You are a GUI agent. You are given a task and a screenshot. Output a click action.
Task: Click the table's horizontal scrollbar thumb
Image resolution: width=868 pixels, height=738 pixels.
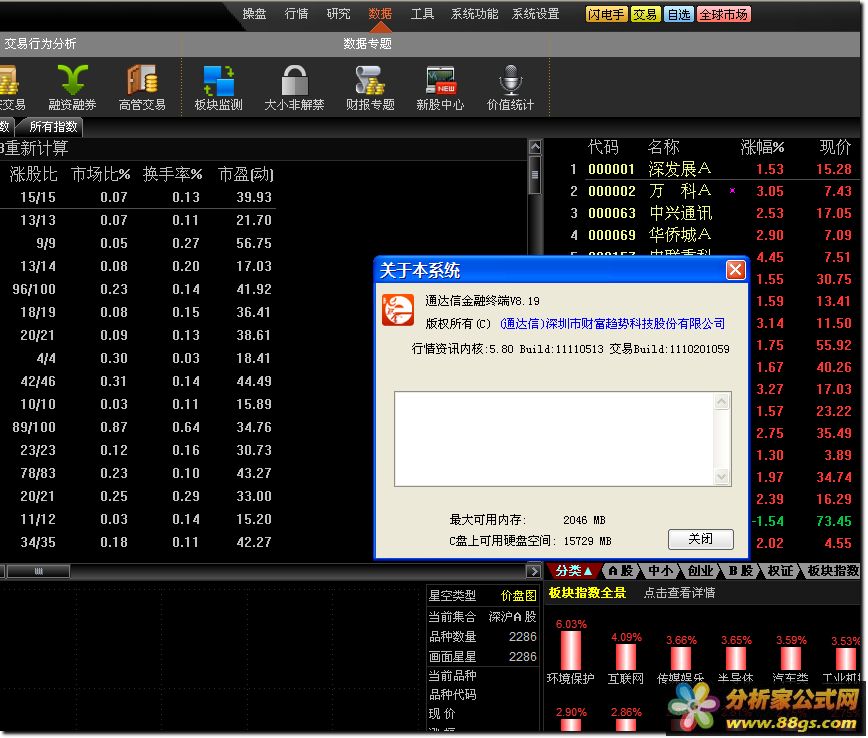(38, 571)
